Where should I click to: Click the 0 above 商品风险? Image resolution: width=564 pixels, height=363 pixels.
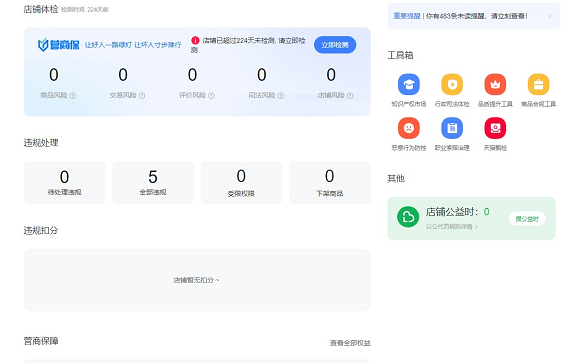[x=54, y=75]
